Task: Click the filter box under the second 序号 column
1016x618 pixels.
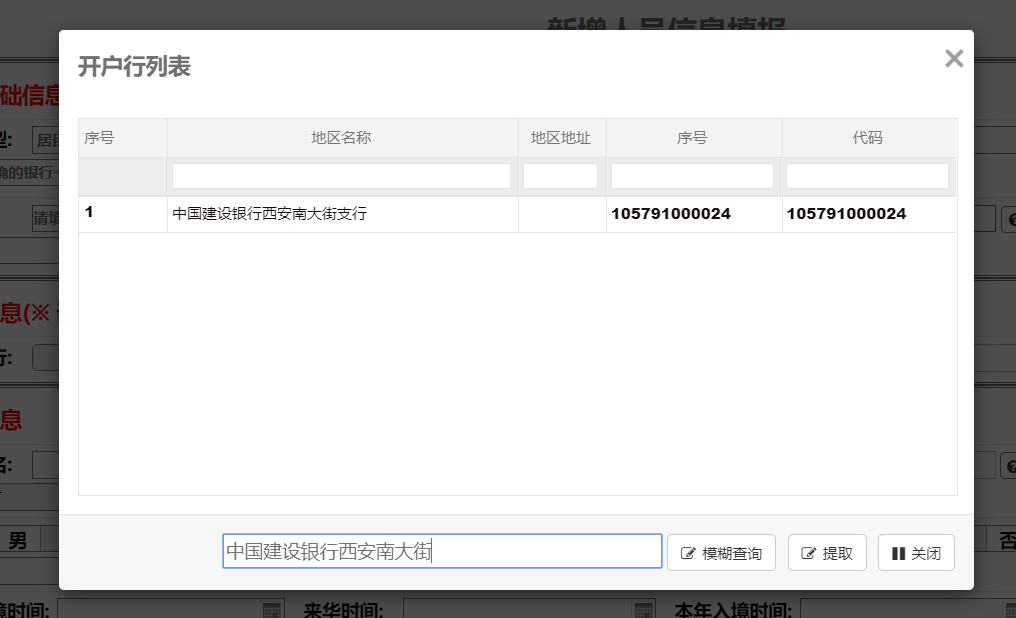Action: (x=692, y=176)
